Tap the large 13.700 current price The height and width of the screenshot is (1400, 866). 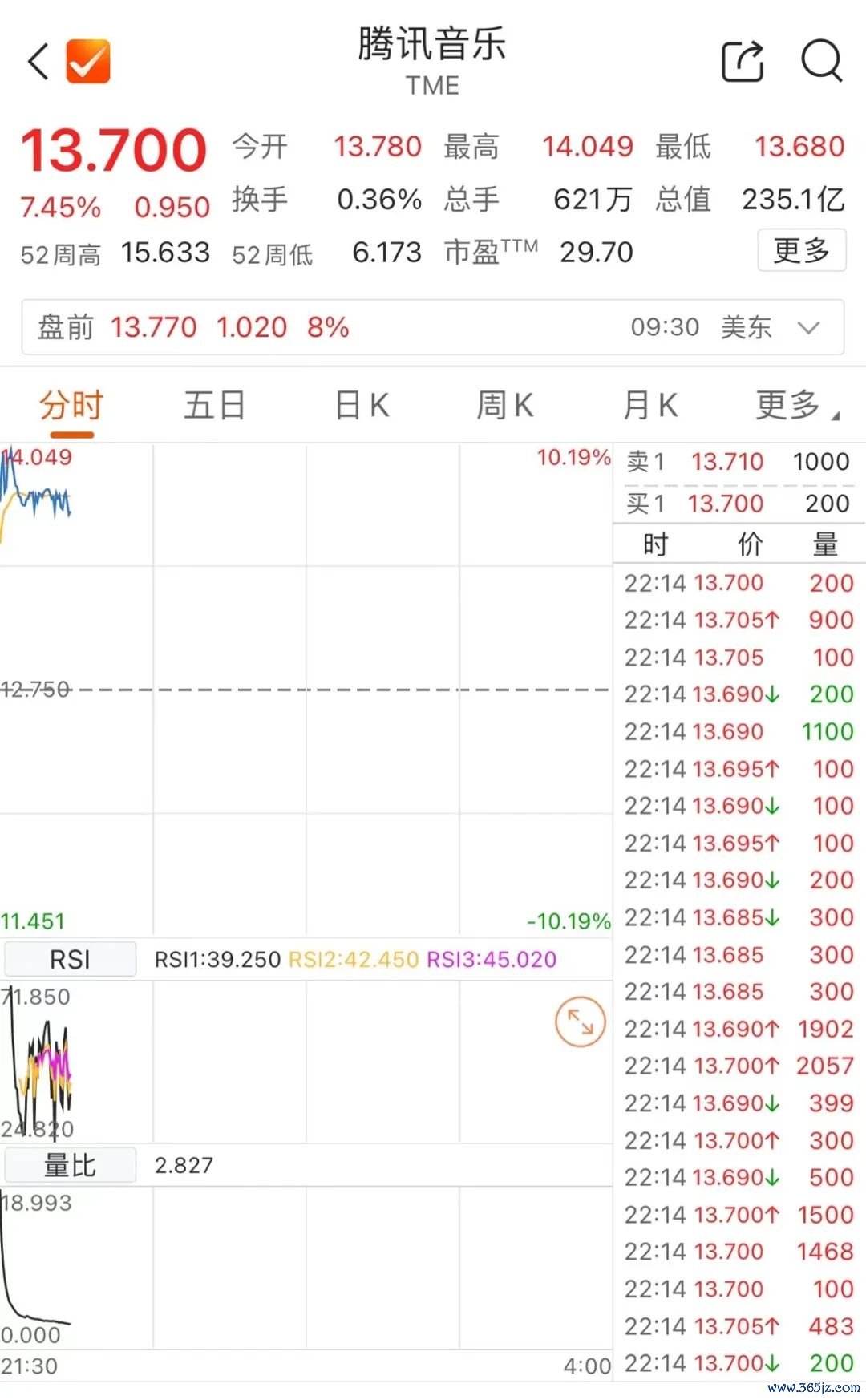pos(114,151)
